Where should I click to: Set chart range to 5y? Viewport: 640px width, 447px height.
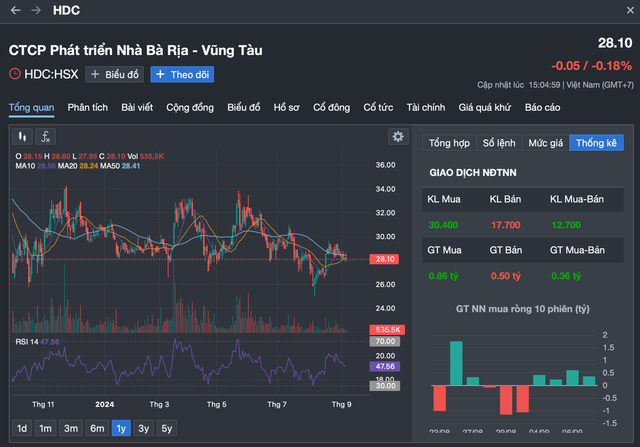[x=167, y=428]
